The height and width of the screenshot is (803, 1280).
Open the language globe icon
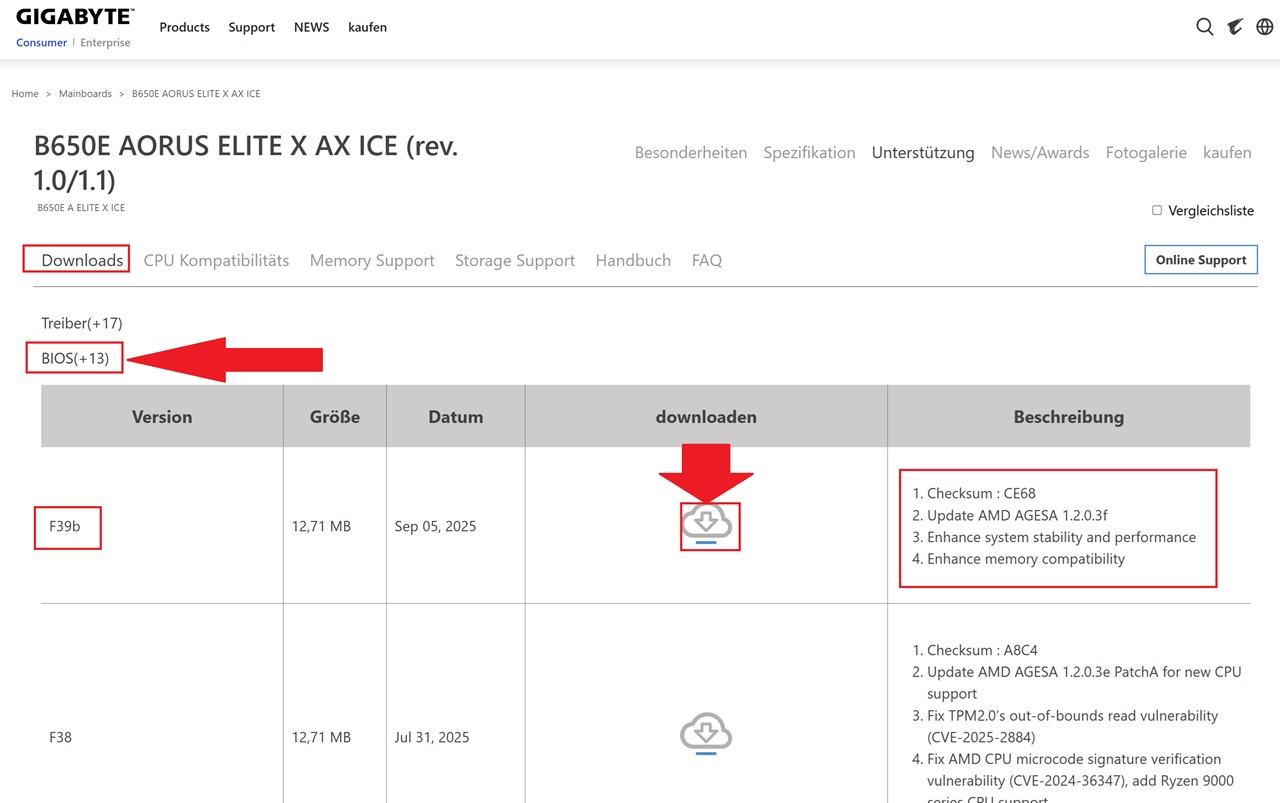tap(1265, 27)
